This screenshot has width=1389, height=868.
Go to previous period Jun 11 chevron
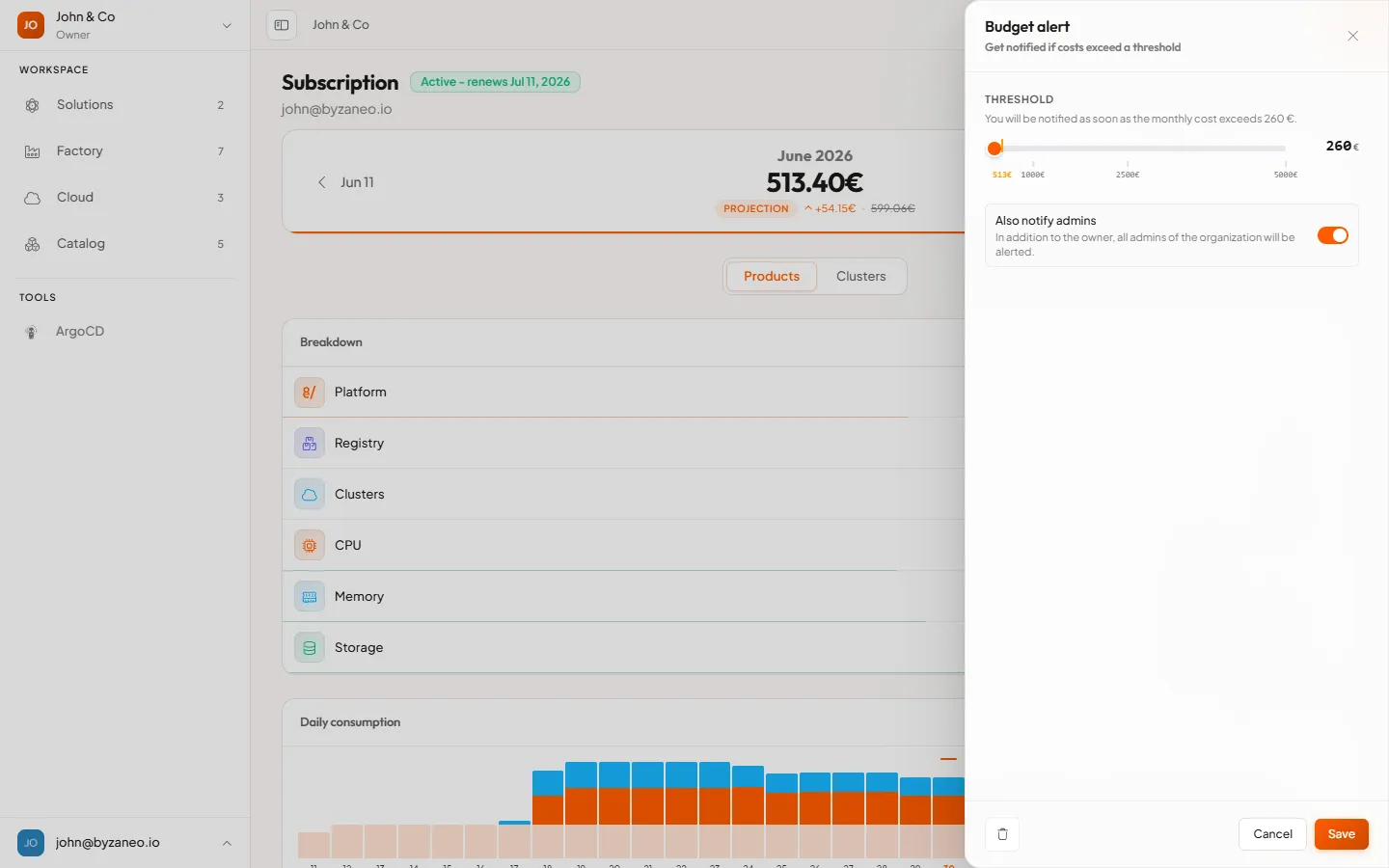(322, 182)
